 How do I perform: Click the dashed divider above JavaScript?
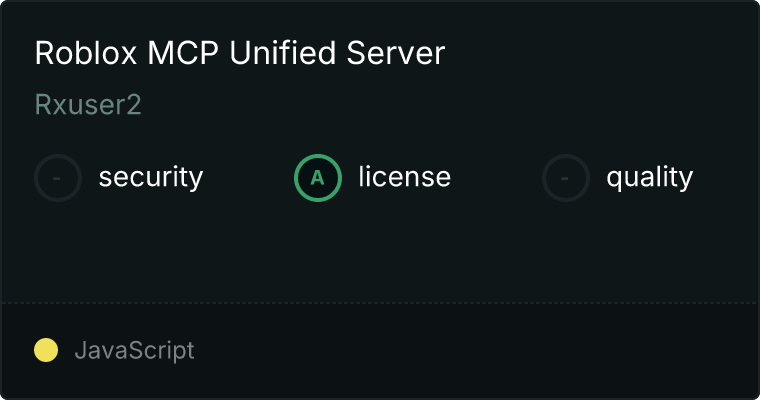(380, 303)
